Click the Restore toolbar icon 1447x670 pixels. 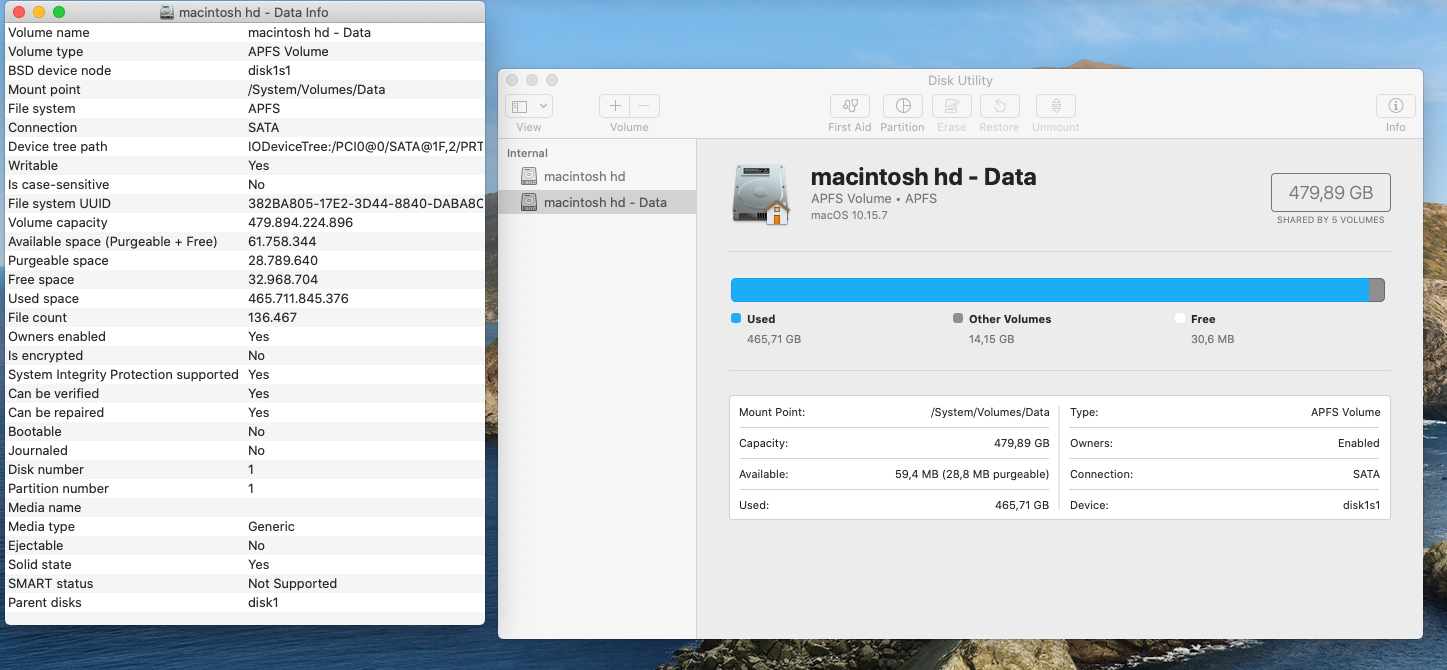tap(1000, 106)
